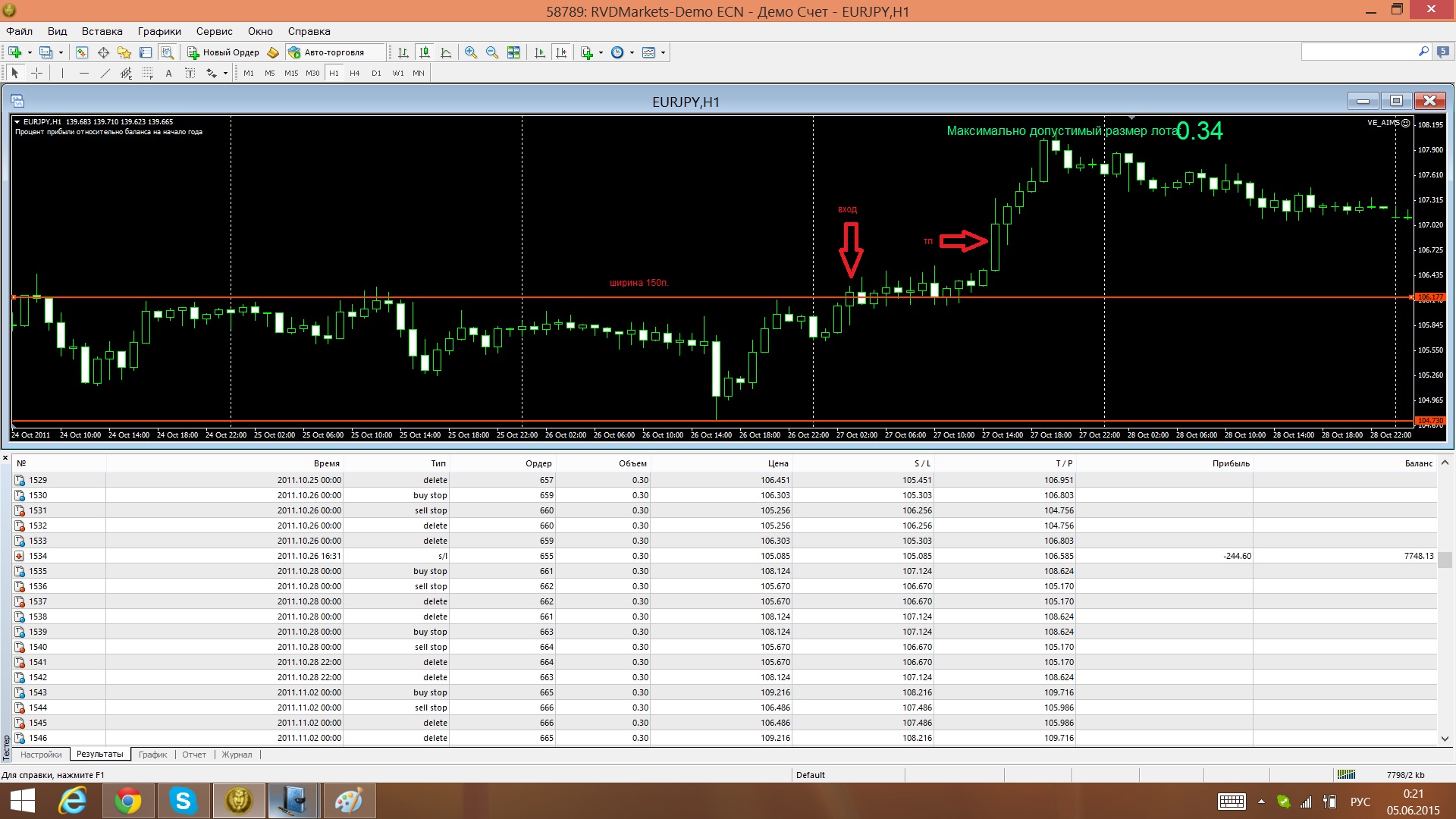Click the Новый Ордер button
Image resolution: width=1456 pixels, height=819 pixels.
pyautogui.click(x=224, y=52)
